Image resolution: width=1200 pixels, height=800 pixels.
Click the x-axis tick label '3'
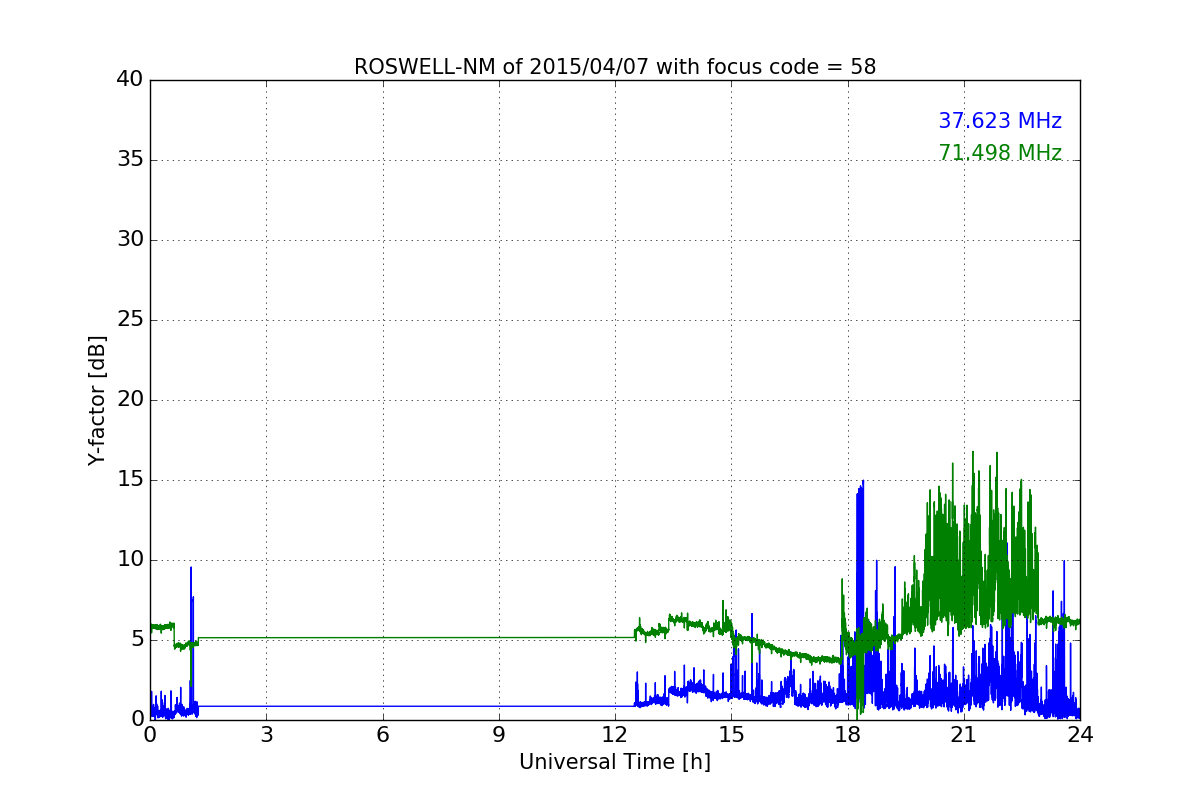266,735
